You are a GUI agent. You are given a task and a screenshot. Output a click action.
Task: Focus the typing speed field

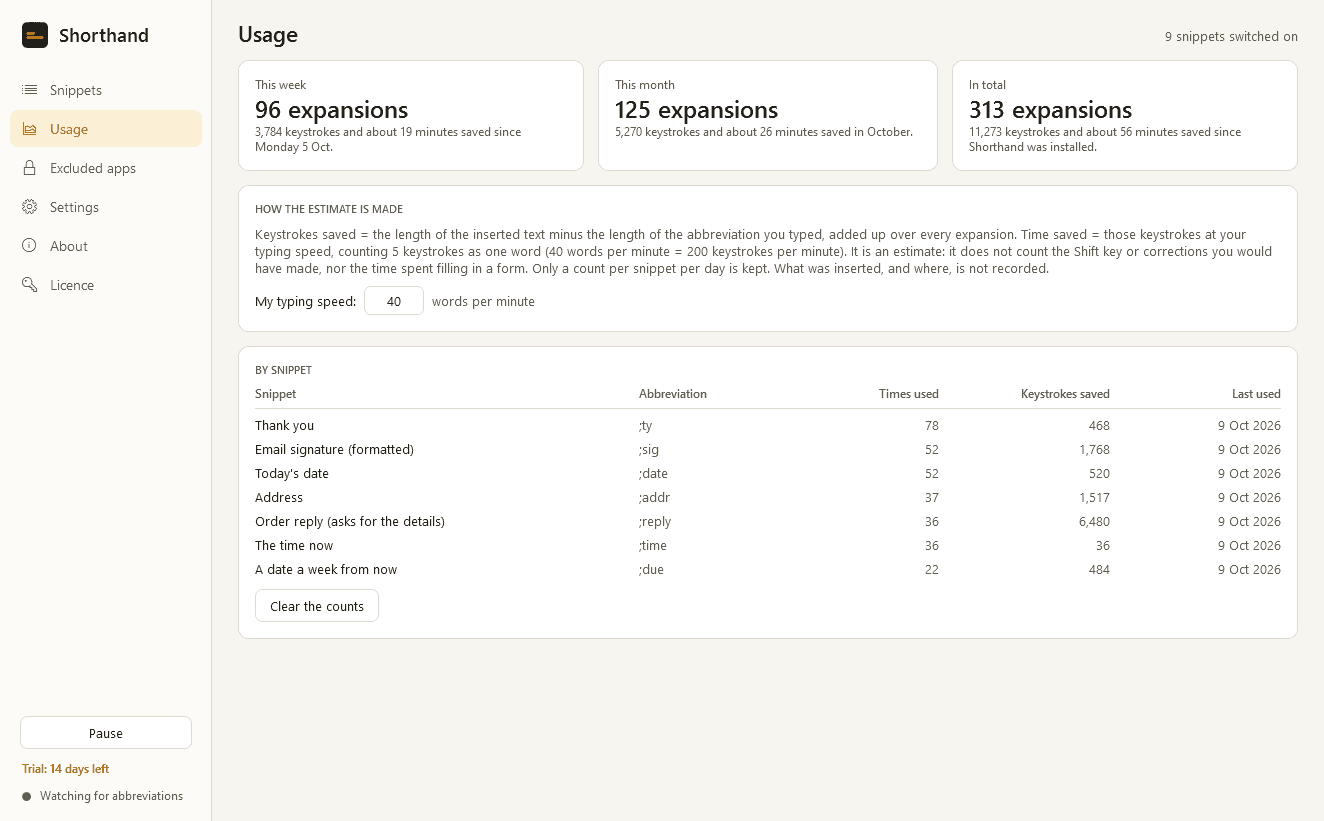tap(394, 301)
